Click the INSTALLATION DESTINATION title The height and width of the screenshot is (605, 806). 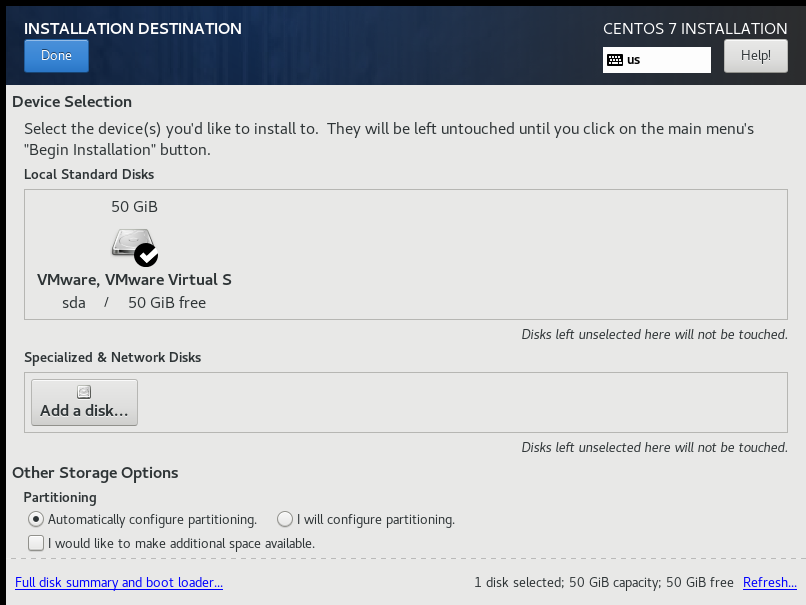point(133,28)
